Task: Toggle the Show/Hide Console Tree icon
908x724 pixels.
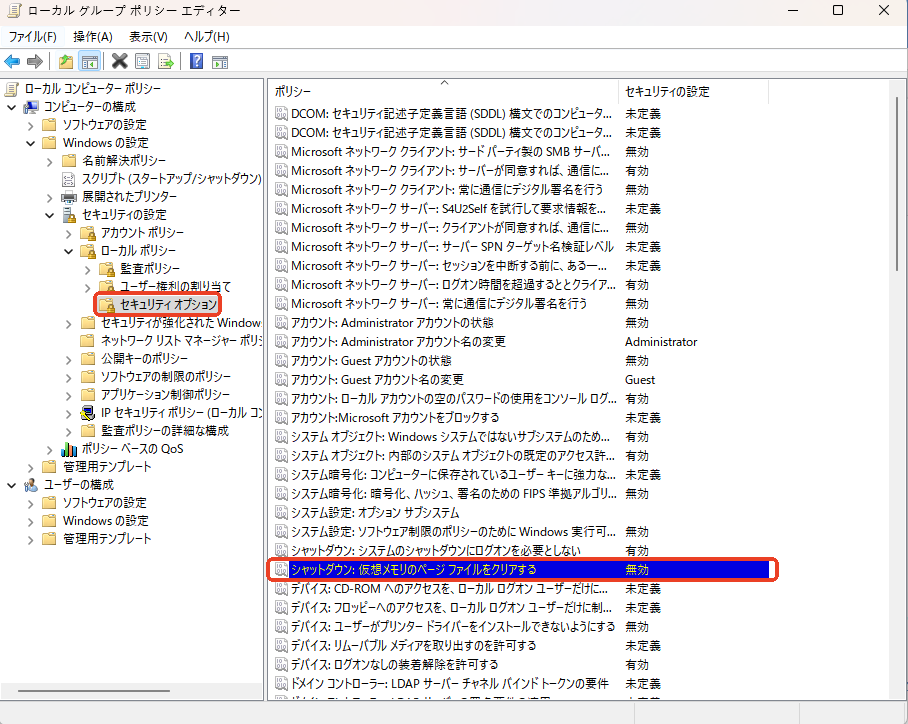Action: point(89,62)
